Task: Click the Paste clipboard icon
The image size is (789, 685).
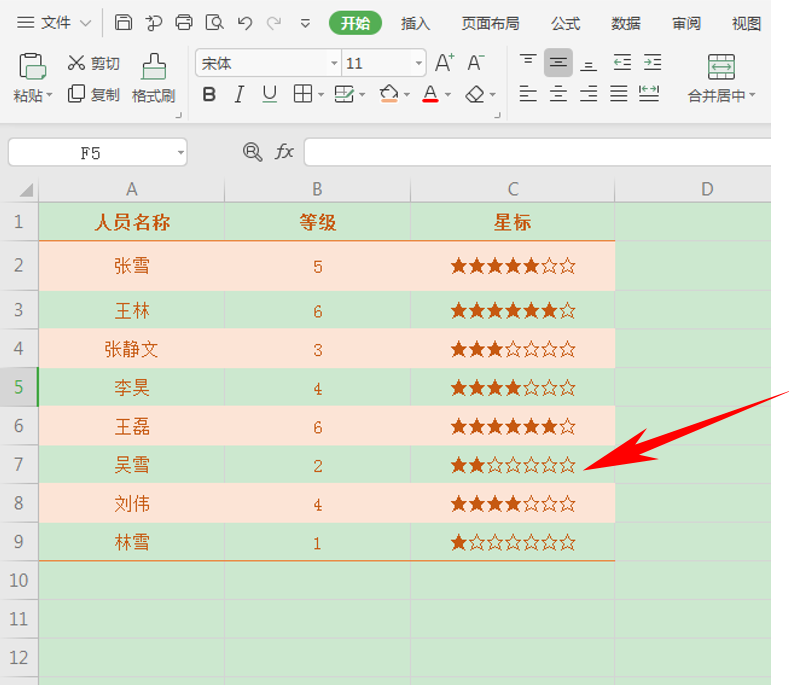Action: click(32, 66)
